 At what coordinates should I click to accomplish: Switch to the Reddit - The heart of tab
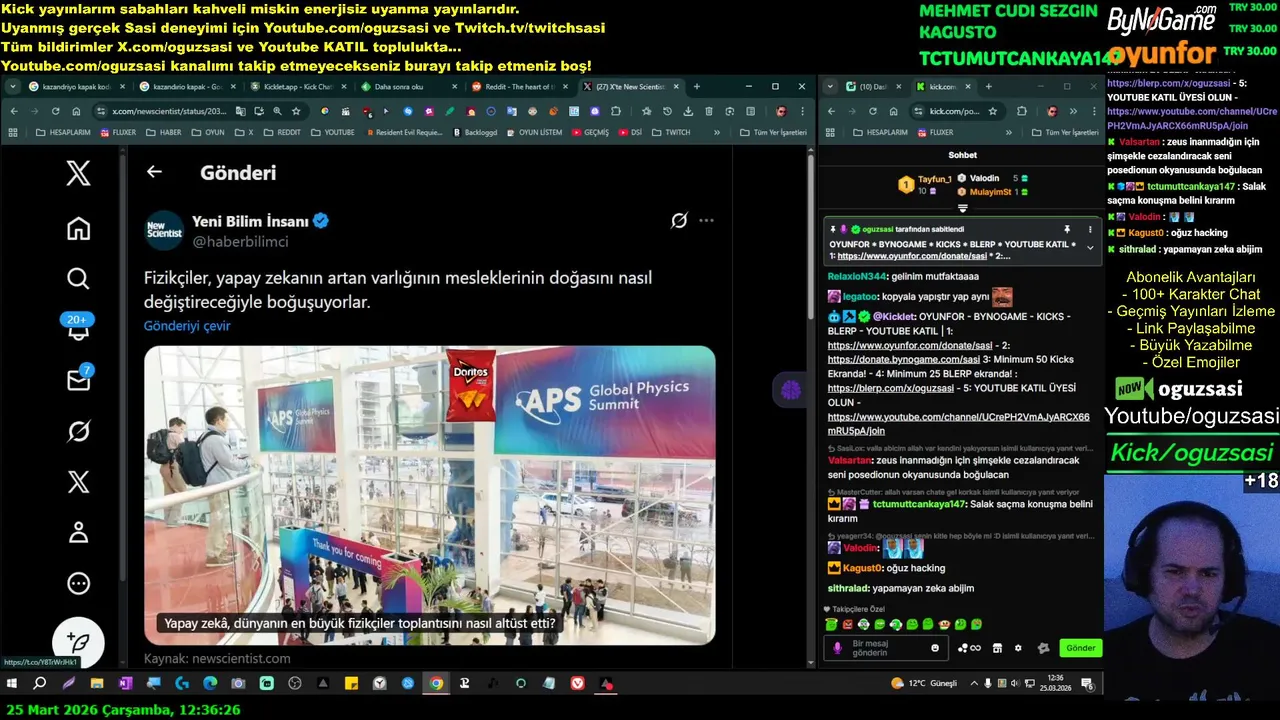519,87
